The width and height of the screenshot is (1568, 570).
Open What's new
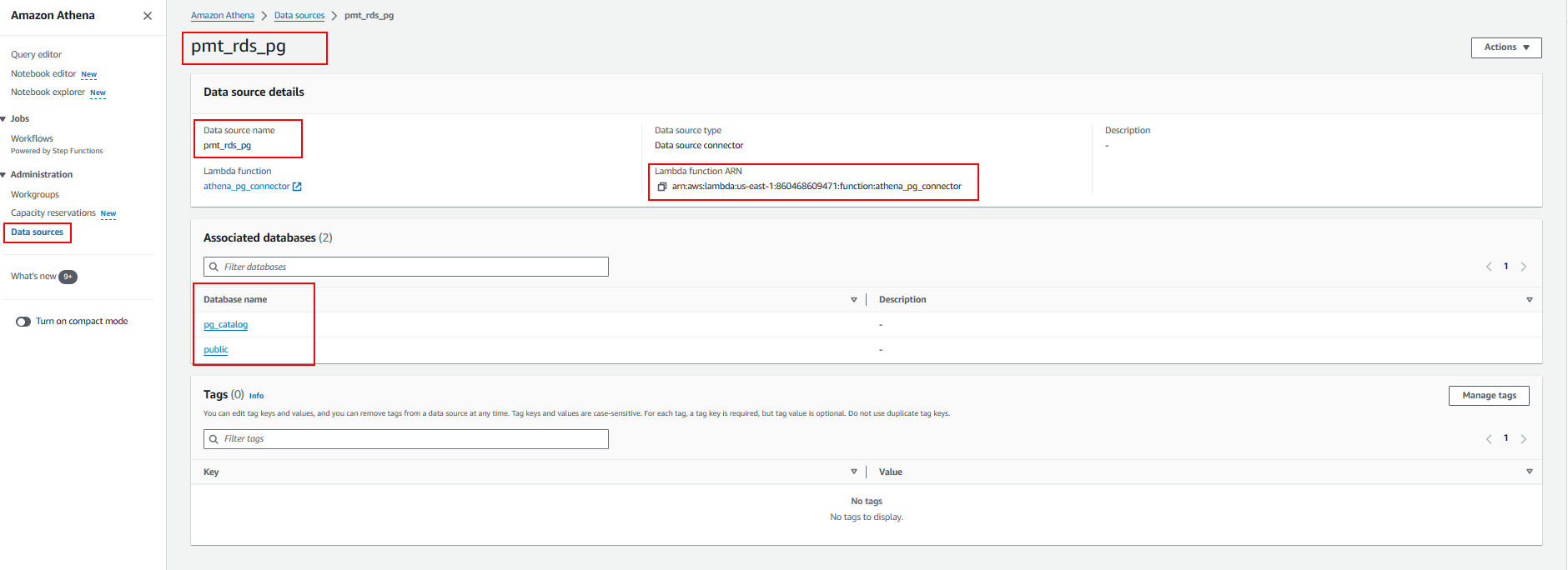[33, 277]
